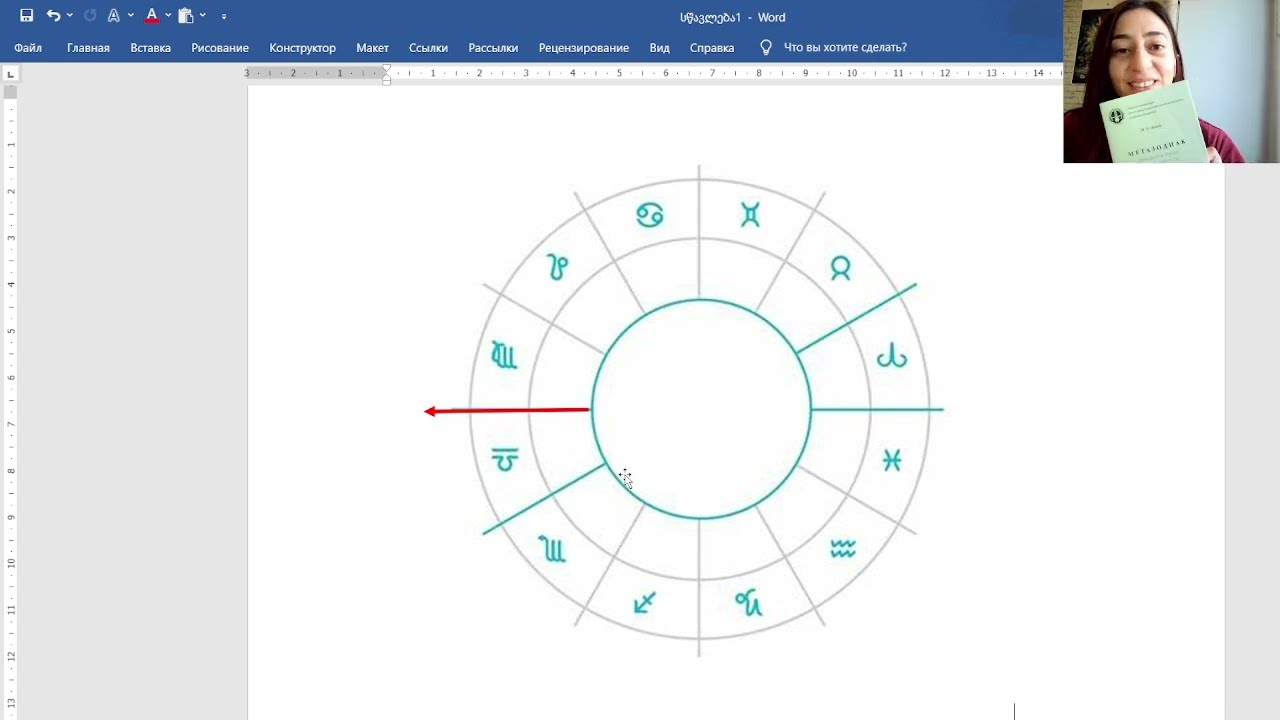
Task: Open the Ссылки tab
Action: click(x=428, y=48)
